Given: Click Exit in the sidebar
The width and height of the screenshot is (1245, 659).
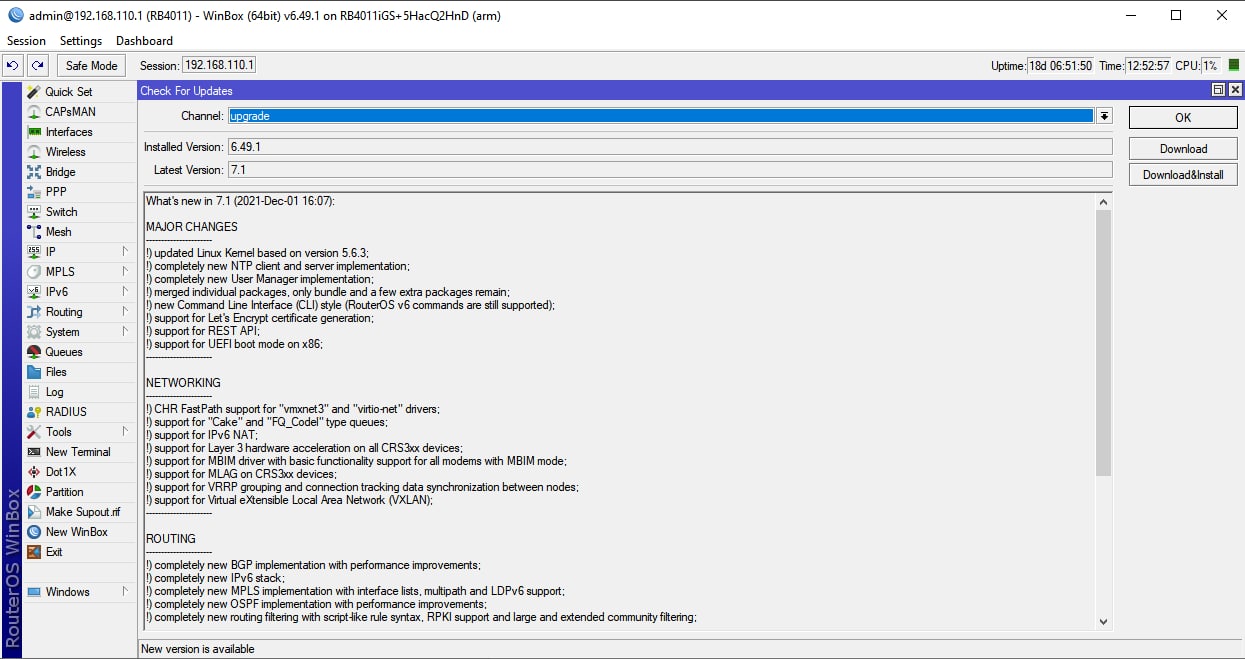Looking at the screenshot, I should click(x=80, y=552).
